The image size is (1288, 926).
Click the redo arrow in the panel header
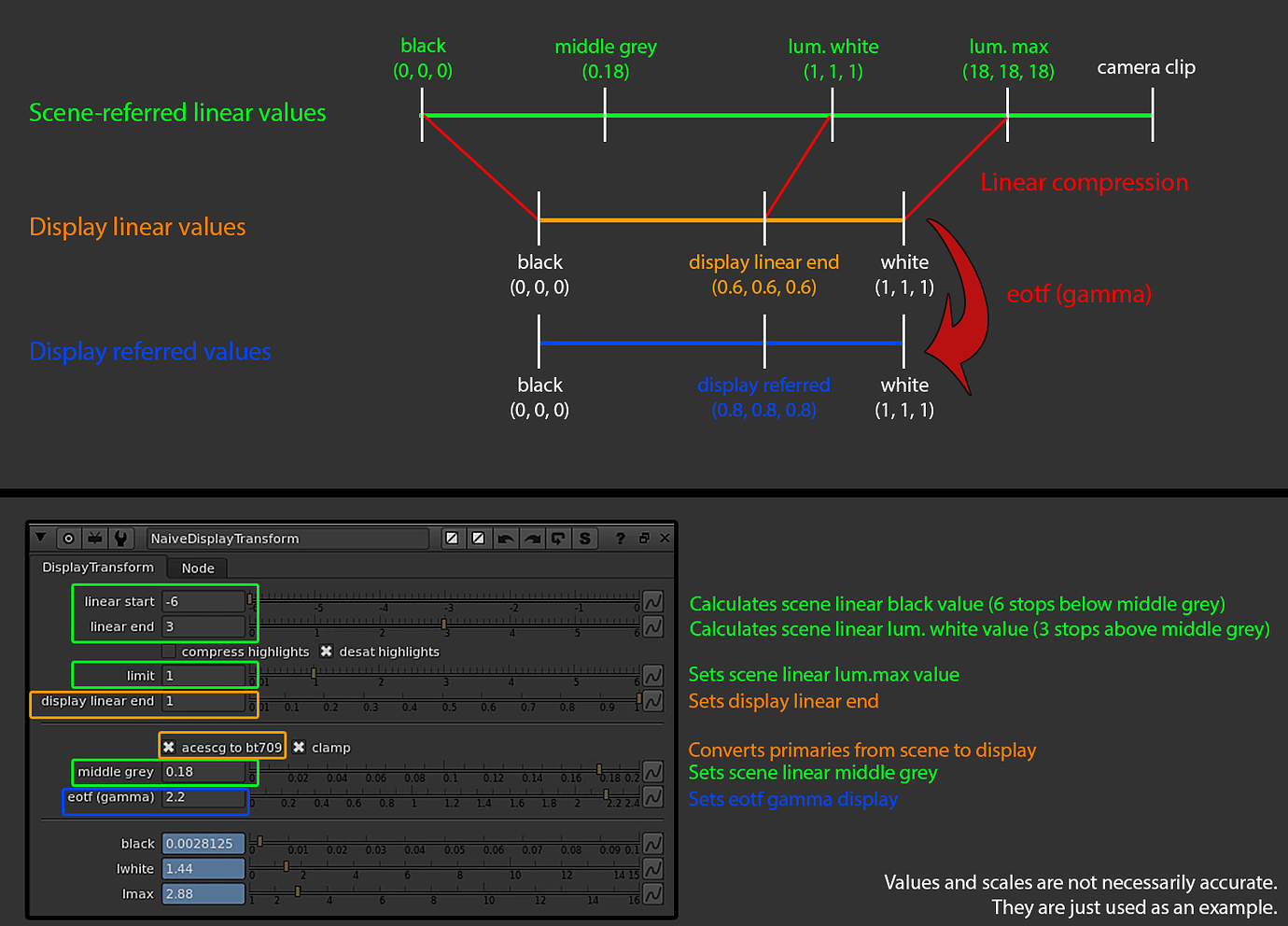click(x=532, y=538)
